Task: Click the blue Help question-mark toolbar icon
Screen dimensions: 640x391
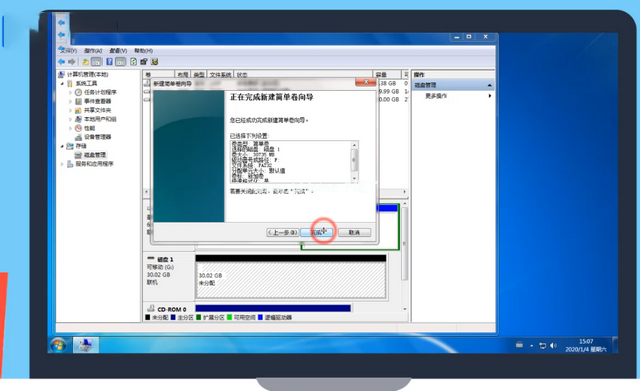Action: pyautogui.click(x=109, y=62)
